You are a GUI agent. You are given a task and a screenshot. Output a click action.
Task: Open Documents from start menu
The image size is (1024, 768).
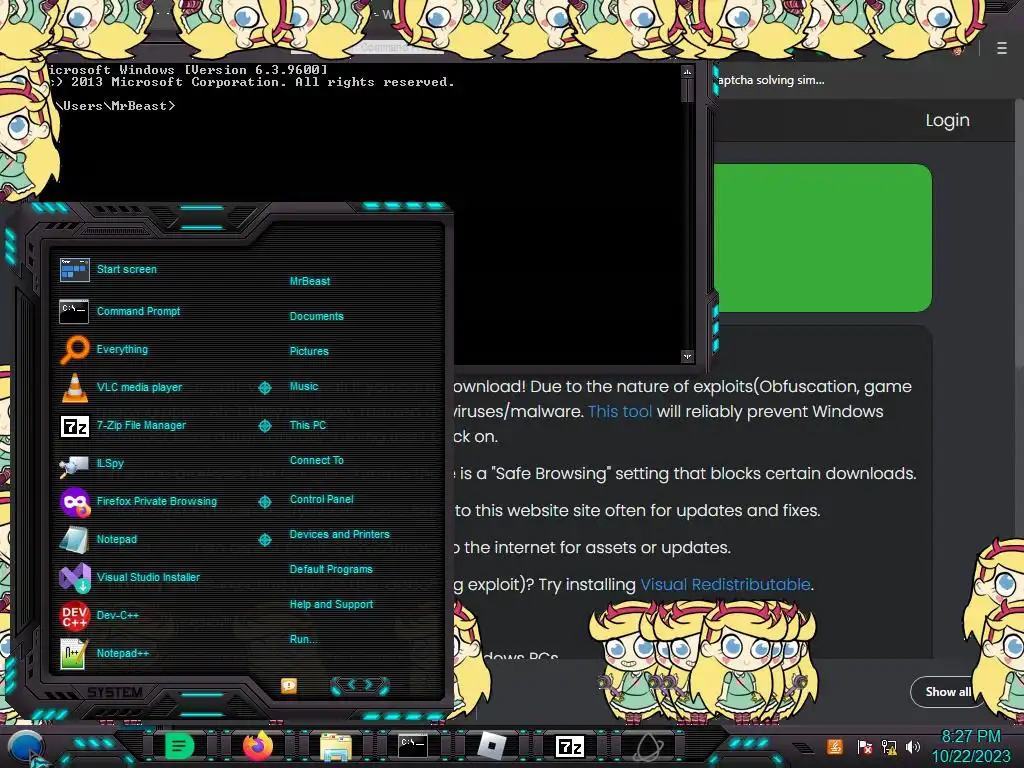(x=316, y=316)
